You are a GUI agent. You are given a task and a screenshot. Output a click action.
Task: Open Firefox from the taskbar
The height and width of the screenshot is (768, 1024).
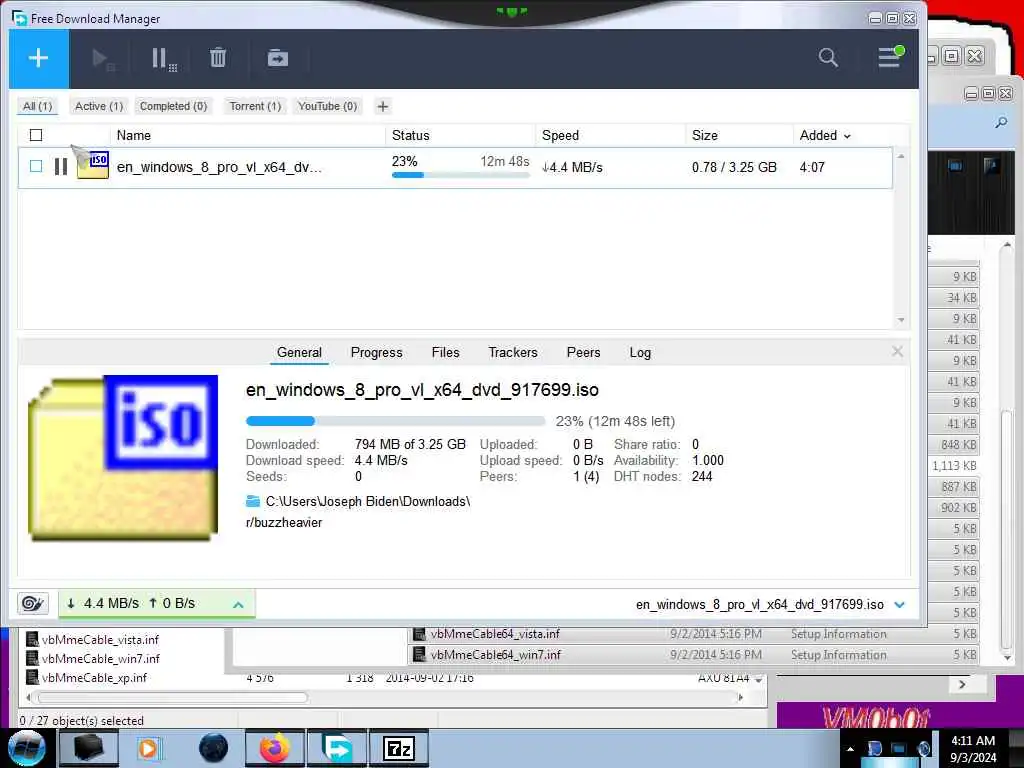pyautogui.click(x=275, y=748)
